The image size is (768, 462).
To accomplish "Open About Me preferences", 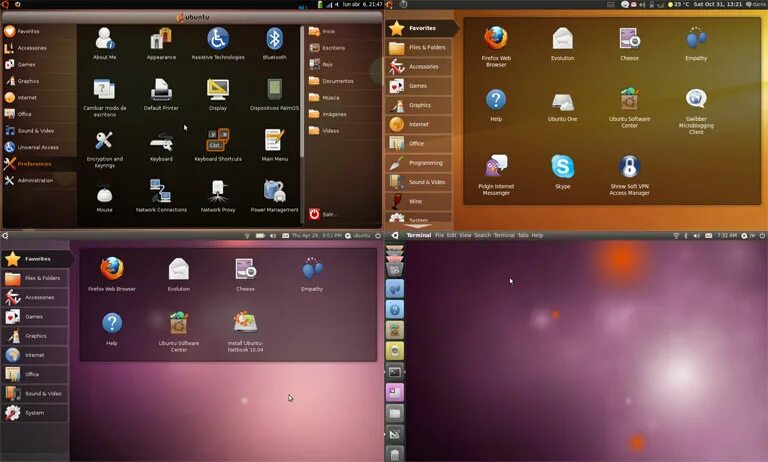I will (x=104, y=43).
